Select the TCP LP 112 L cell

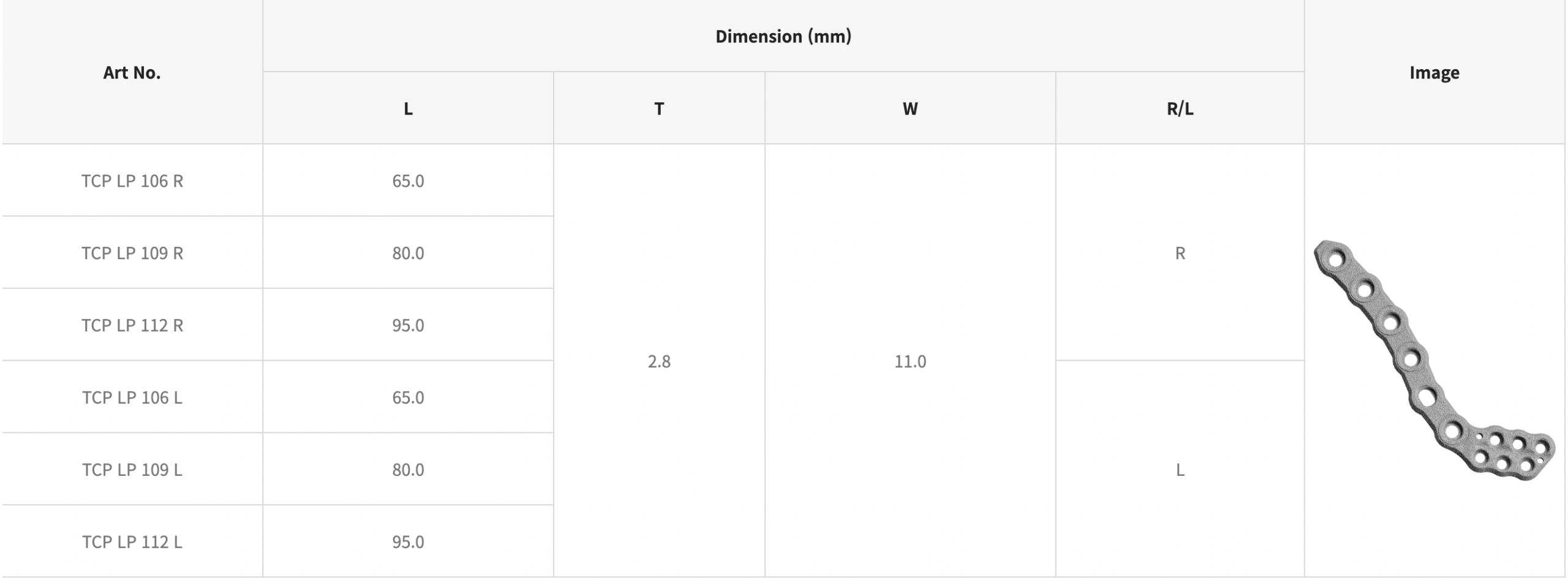coord(132,542)
